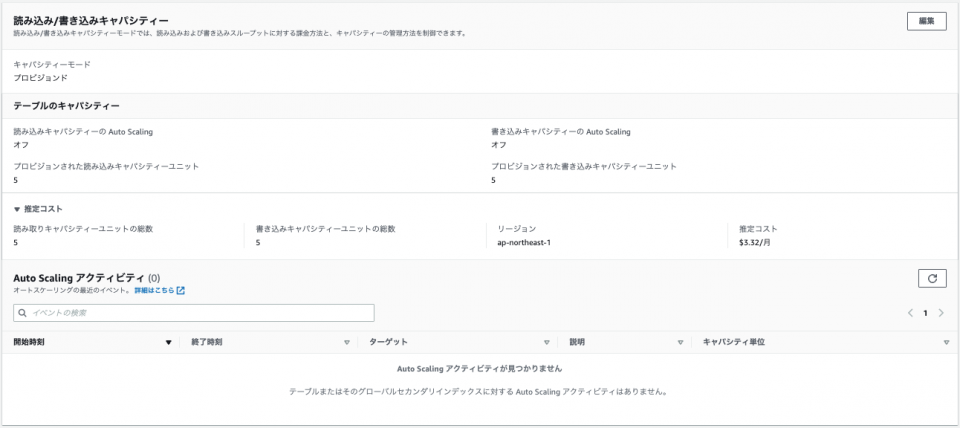Screen dimensions: 960x428
Task: Click the external link icon beside 詳細はこちら
Action: click(x=181, y=291)
